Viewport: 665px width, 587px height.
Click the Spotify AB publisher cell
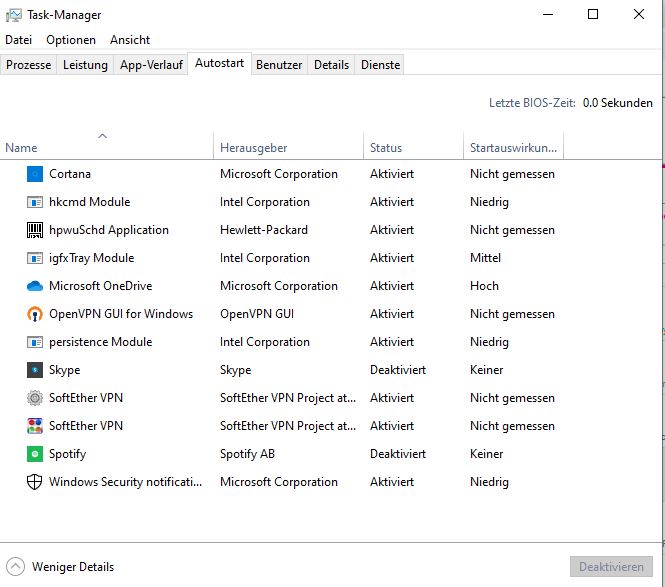point(247,454)
